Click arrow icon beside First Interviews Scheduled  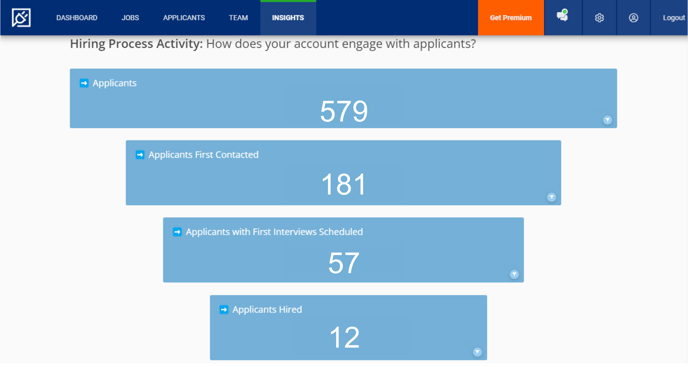[177, 232]
